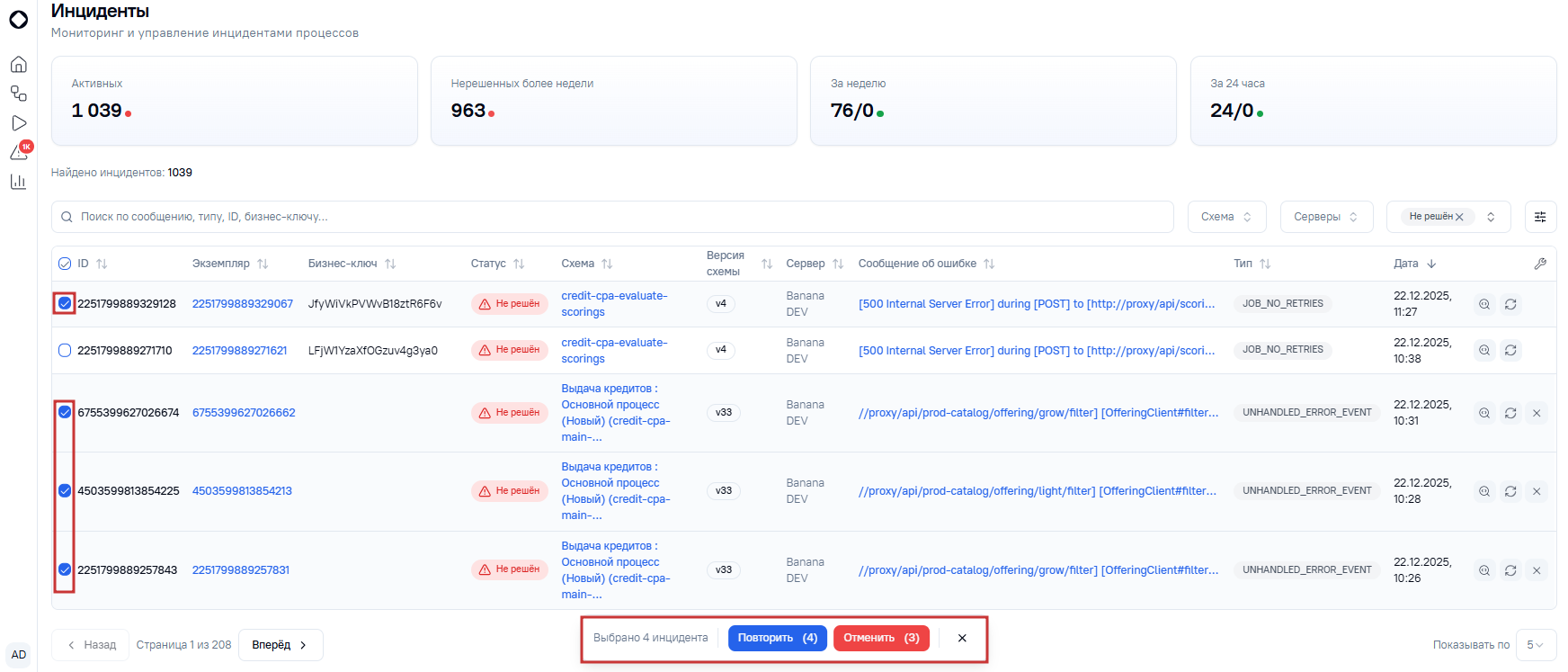This screenshot has width=1568, height=672.
Task: Sort the table by ID column
Action: 102,264
